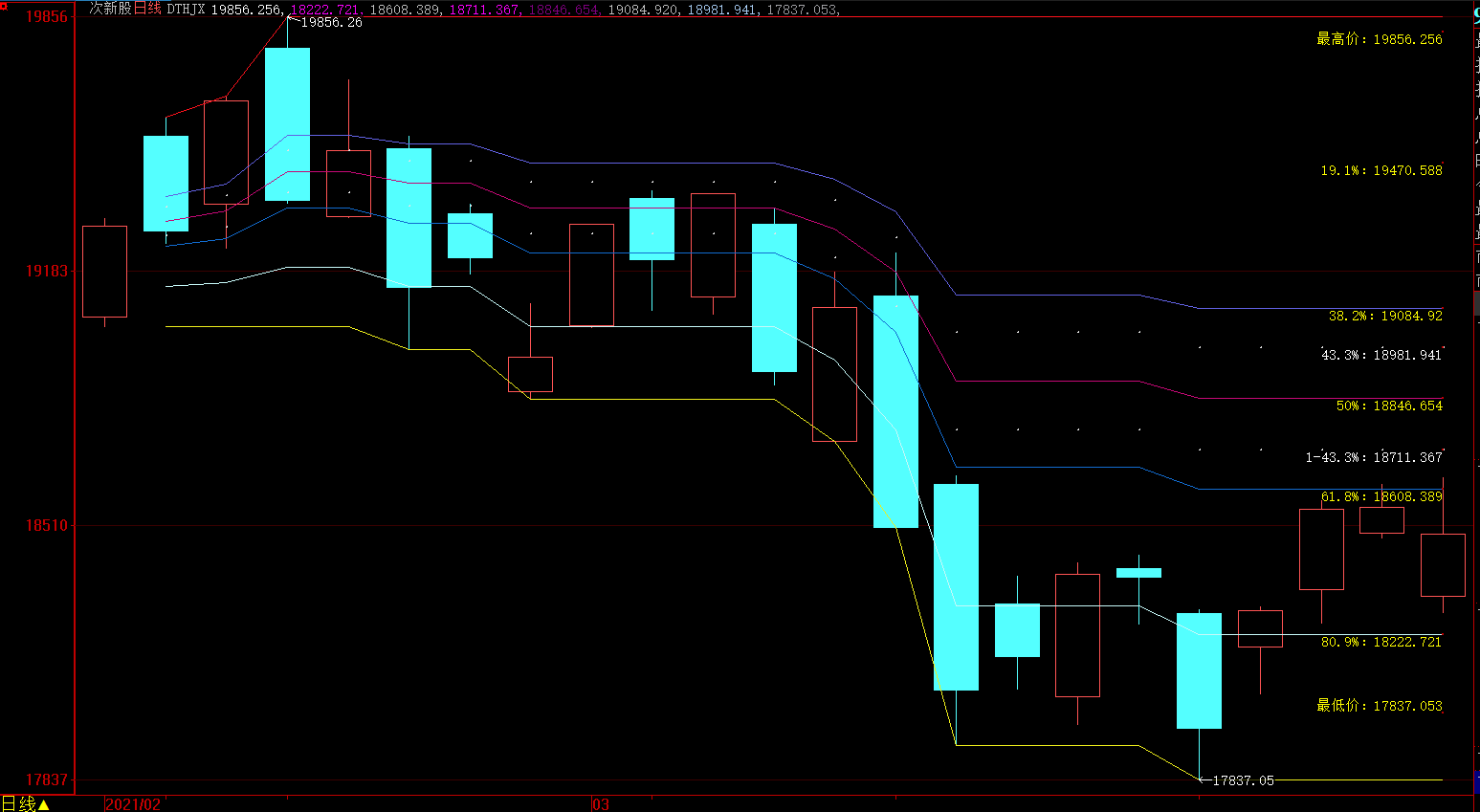Image resolution: width=1480 pixels, height=812 pixels.
Task: Click the 19856 price axis label
Action: click(x=47, y=16)
